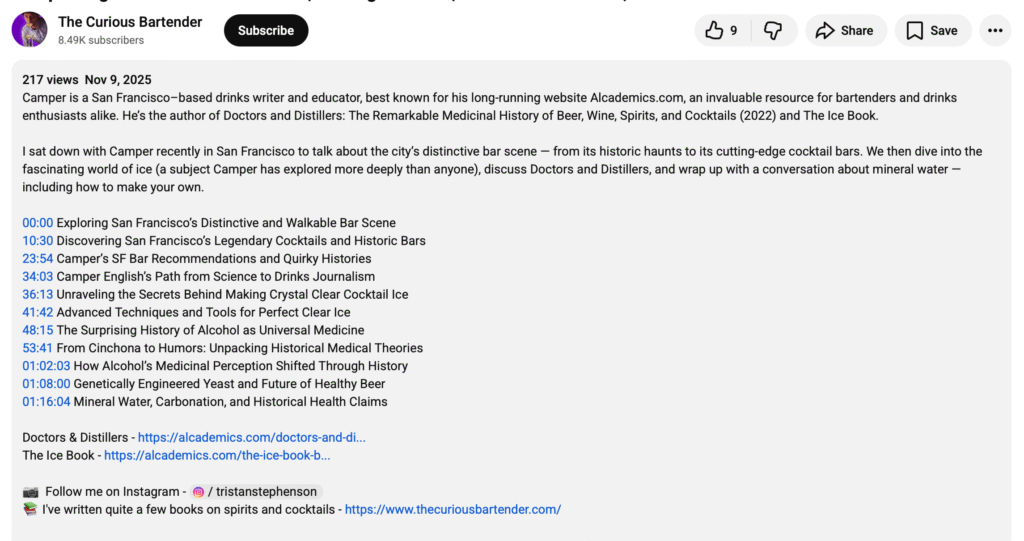The width and height of the screenshot is (1024, 541).
Task: Dislike the video with thumbs down
Action: tap(773, 31)
